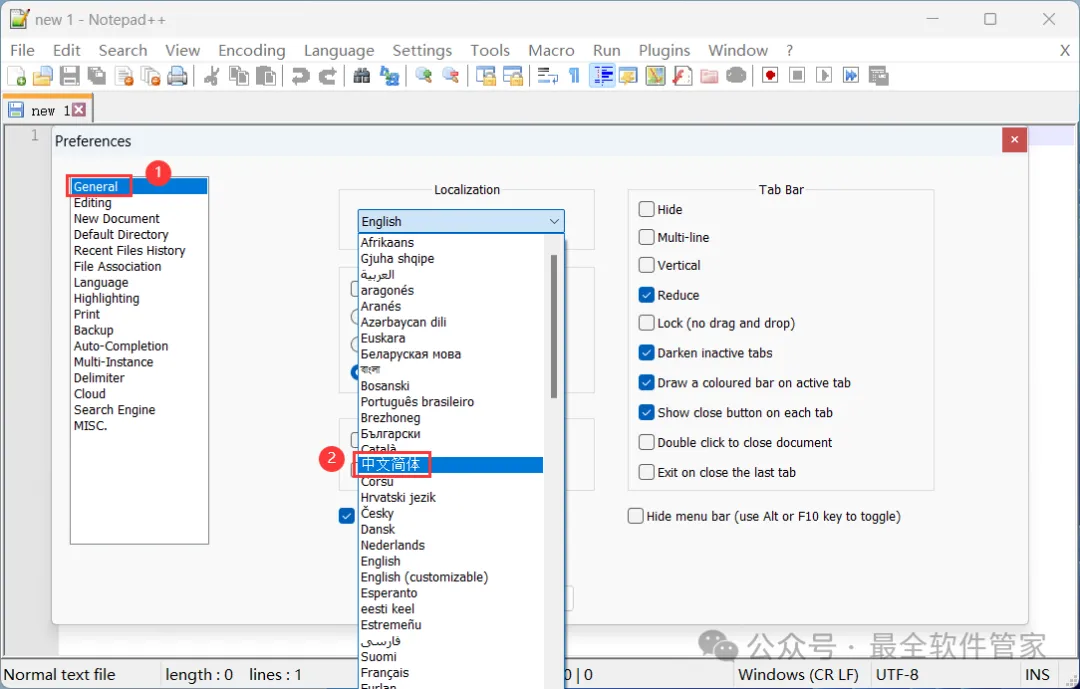Screen dimensions: 1080x689
Task: Click the Zoom In magnifier icon
Action: click(424, 75)
